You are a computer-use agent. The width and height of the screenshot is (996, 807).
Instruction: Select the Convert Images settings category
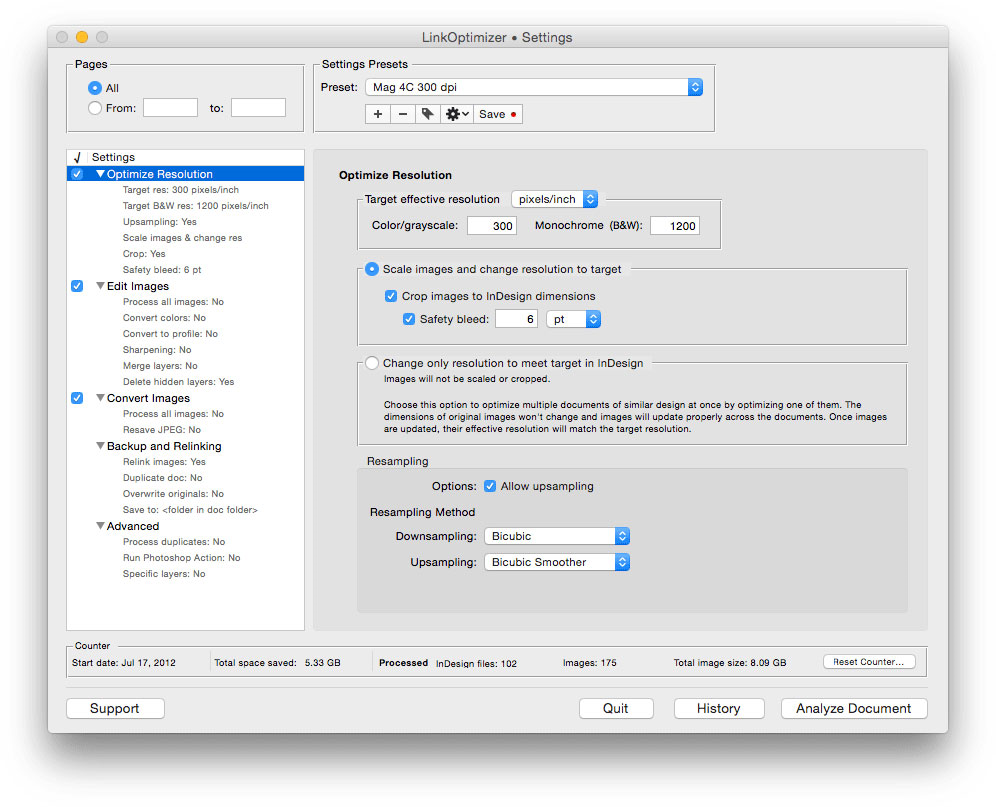point(148,398)
